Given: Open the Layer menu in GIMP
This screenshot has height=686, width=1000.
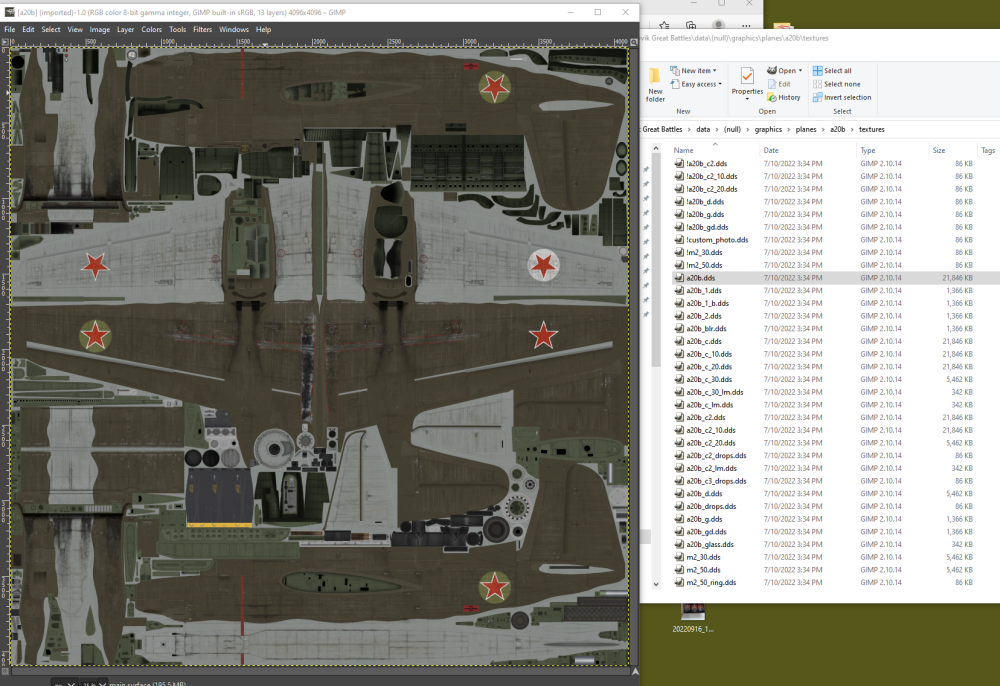Looking at the screenshot, I should coord(125,30).
